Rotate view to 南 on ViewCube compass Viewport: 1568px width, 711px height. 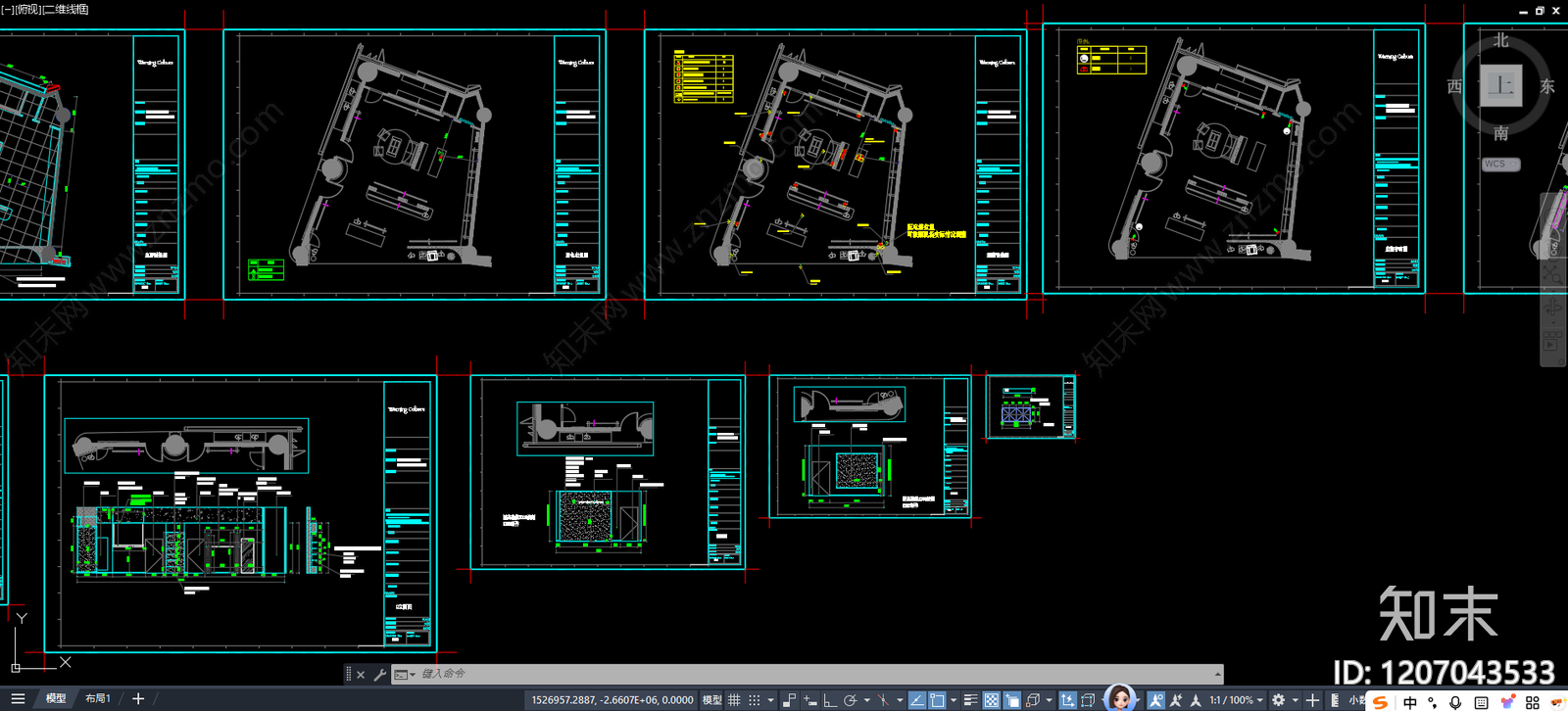(1501, 132)
